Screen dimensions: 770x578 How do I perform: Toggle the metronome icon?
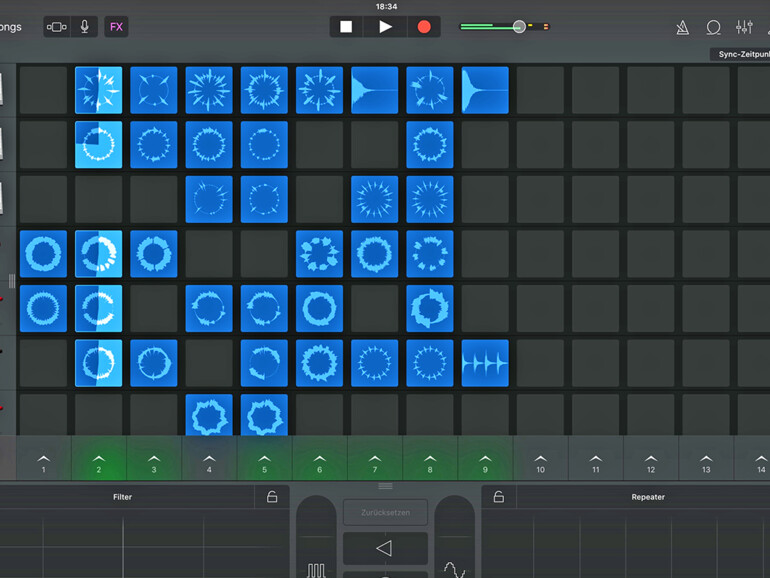(x=682, y=28)
